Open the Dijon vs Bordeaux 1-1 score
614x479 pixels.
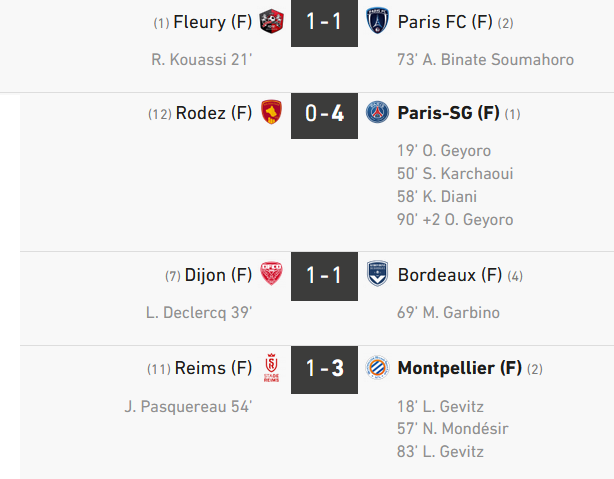click(324, 274)
